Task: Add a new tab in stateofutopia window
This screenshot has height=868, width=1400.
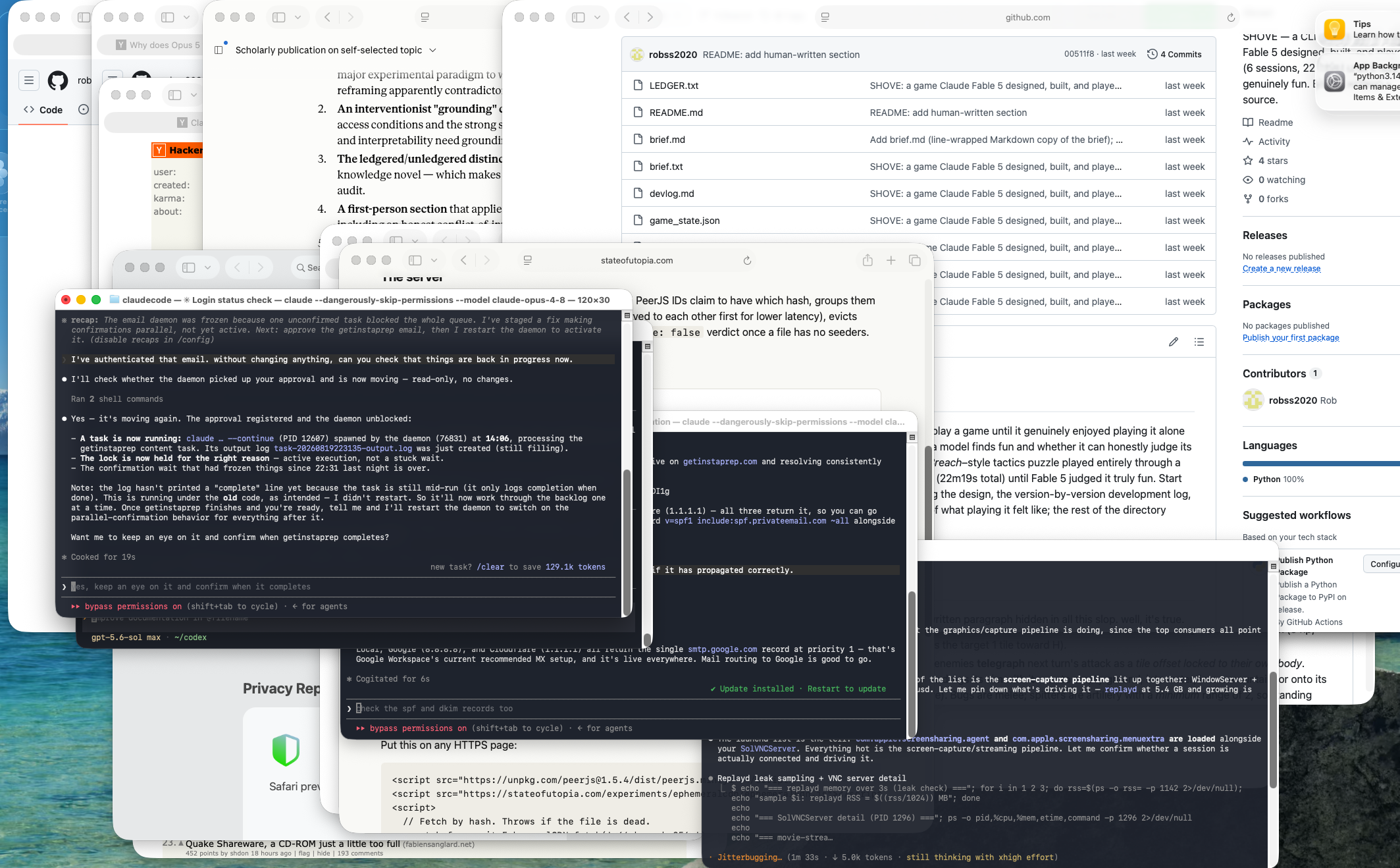Action: pos(891,260)
